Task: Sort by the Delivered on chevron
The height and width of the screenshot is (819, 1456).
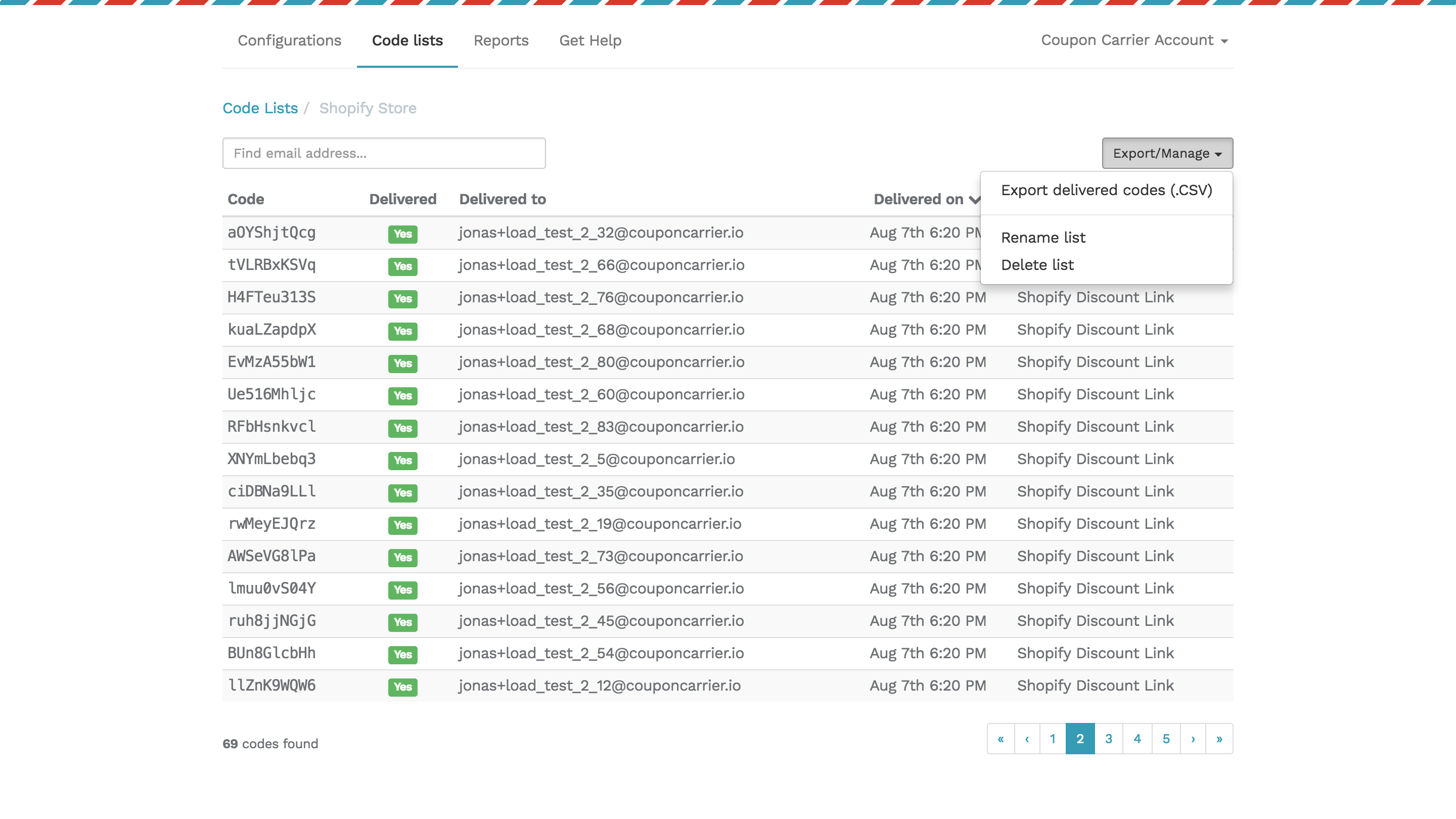Action: click(974, 200)
